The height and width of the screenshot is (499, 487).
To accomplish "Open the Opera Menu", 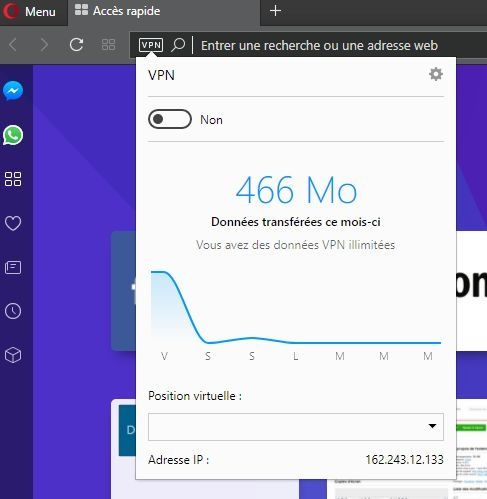I will pyautogui.click(x=29, y=11).
